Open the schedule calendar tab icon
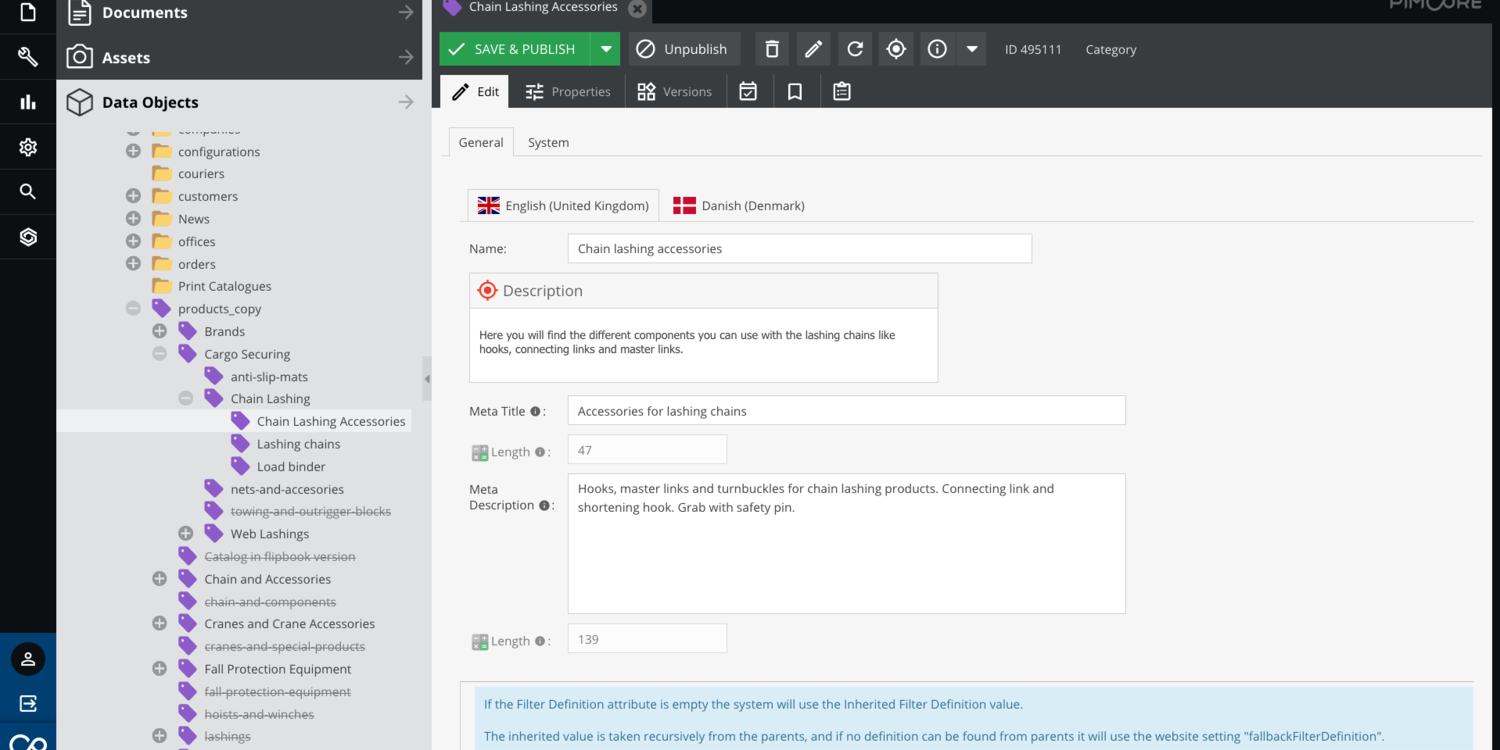The width and height of the screenshot is (1500, 750). 748,92
